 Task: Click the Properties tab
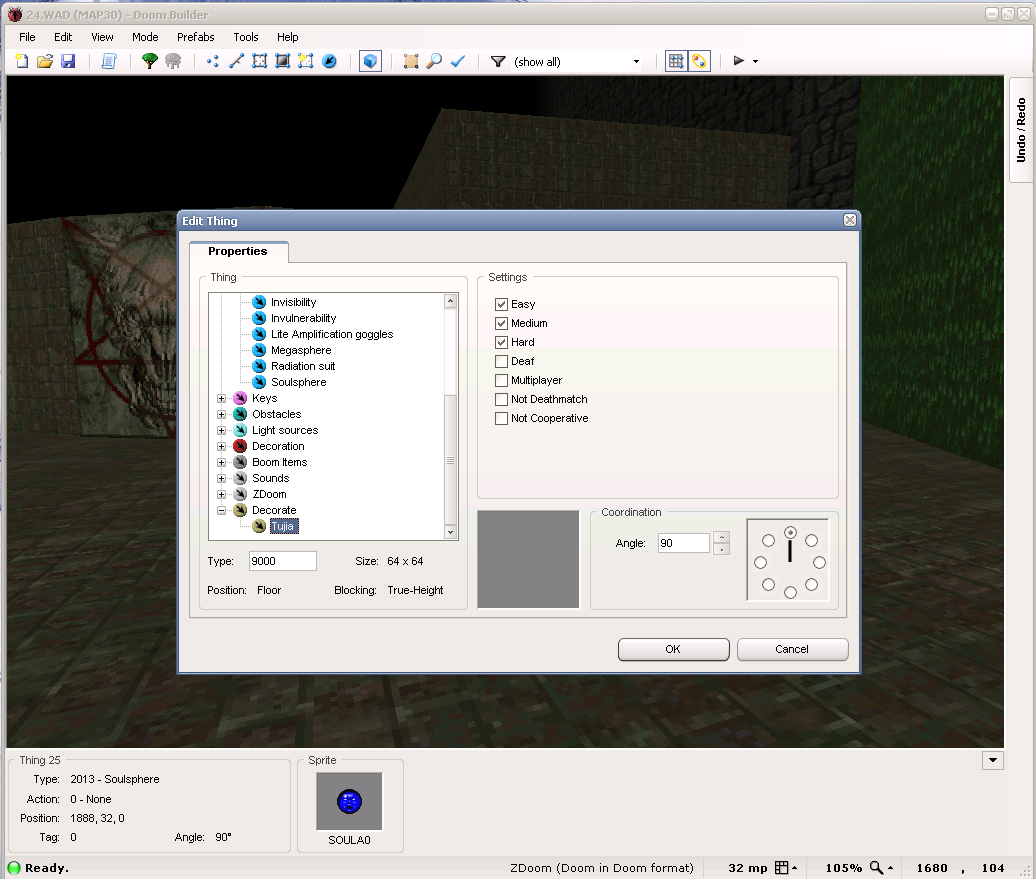pyautogui.click(x=238, y=251)
